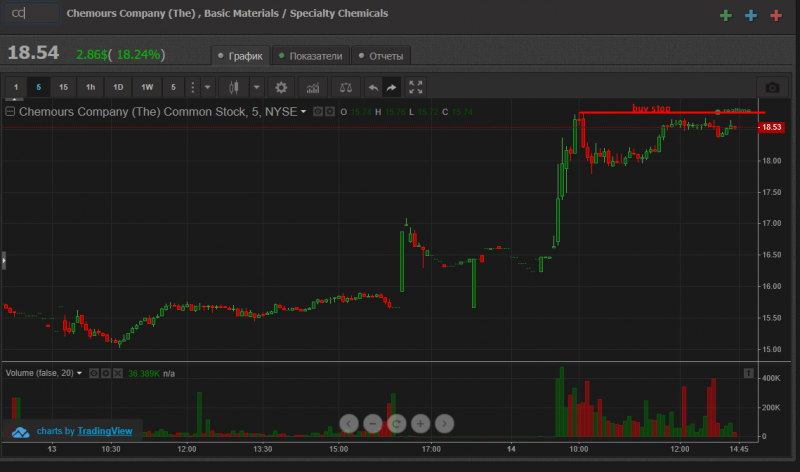Zoom in with the plus button

(x=420, y=423)
